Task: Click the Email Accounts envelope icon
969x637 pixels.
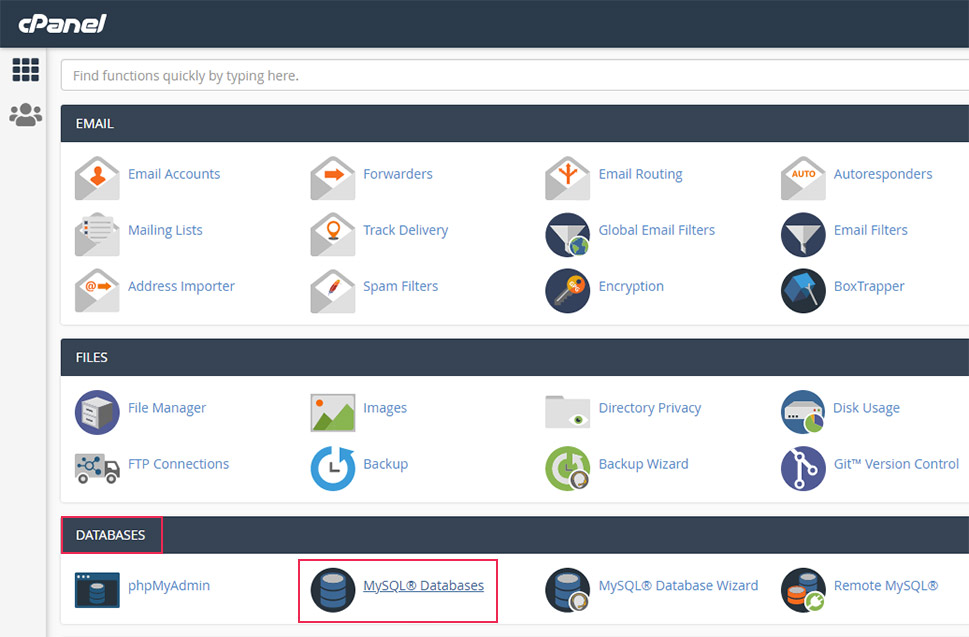Action: tap(97, 178)
